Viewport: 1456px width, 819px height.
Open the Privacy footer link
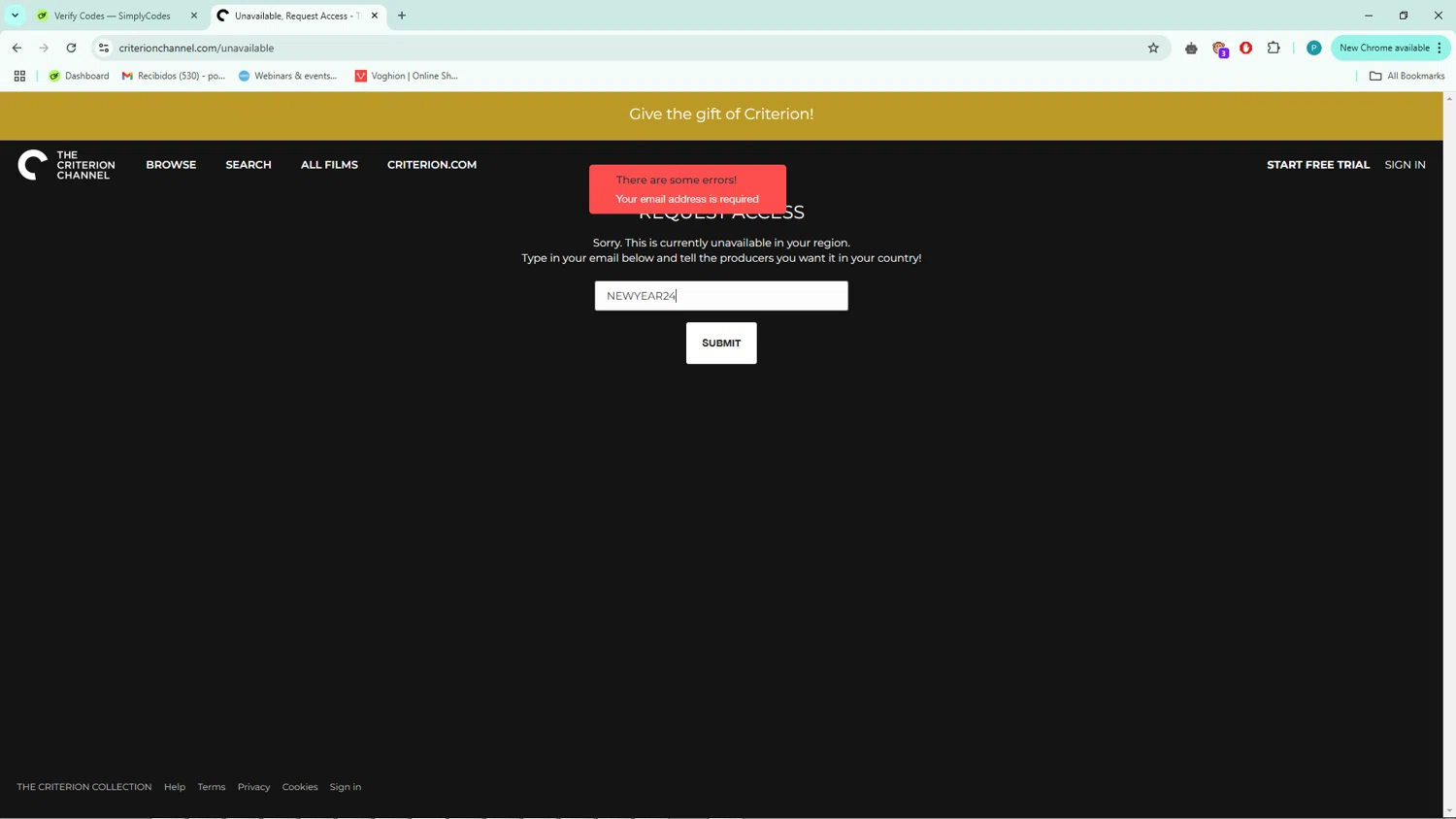coord(254,787)
